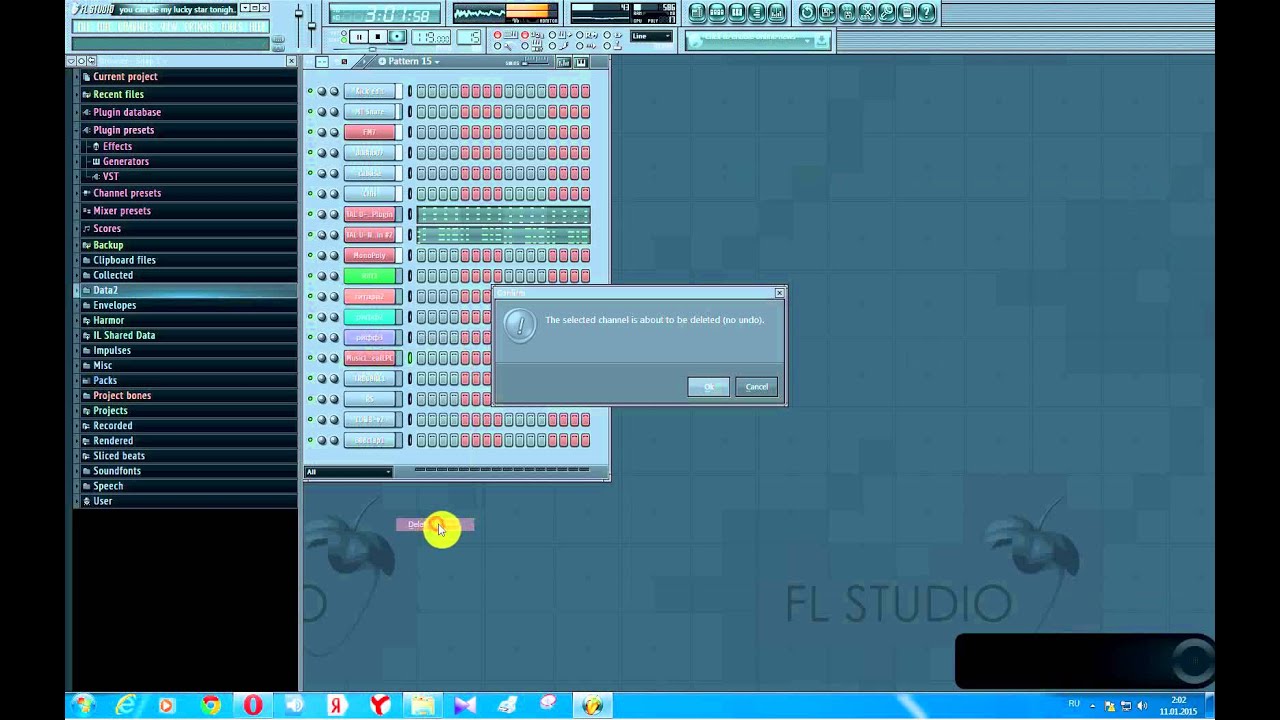Open the Playlist window from the toolbar

pyautogui.click(x=697, y=12)
